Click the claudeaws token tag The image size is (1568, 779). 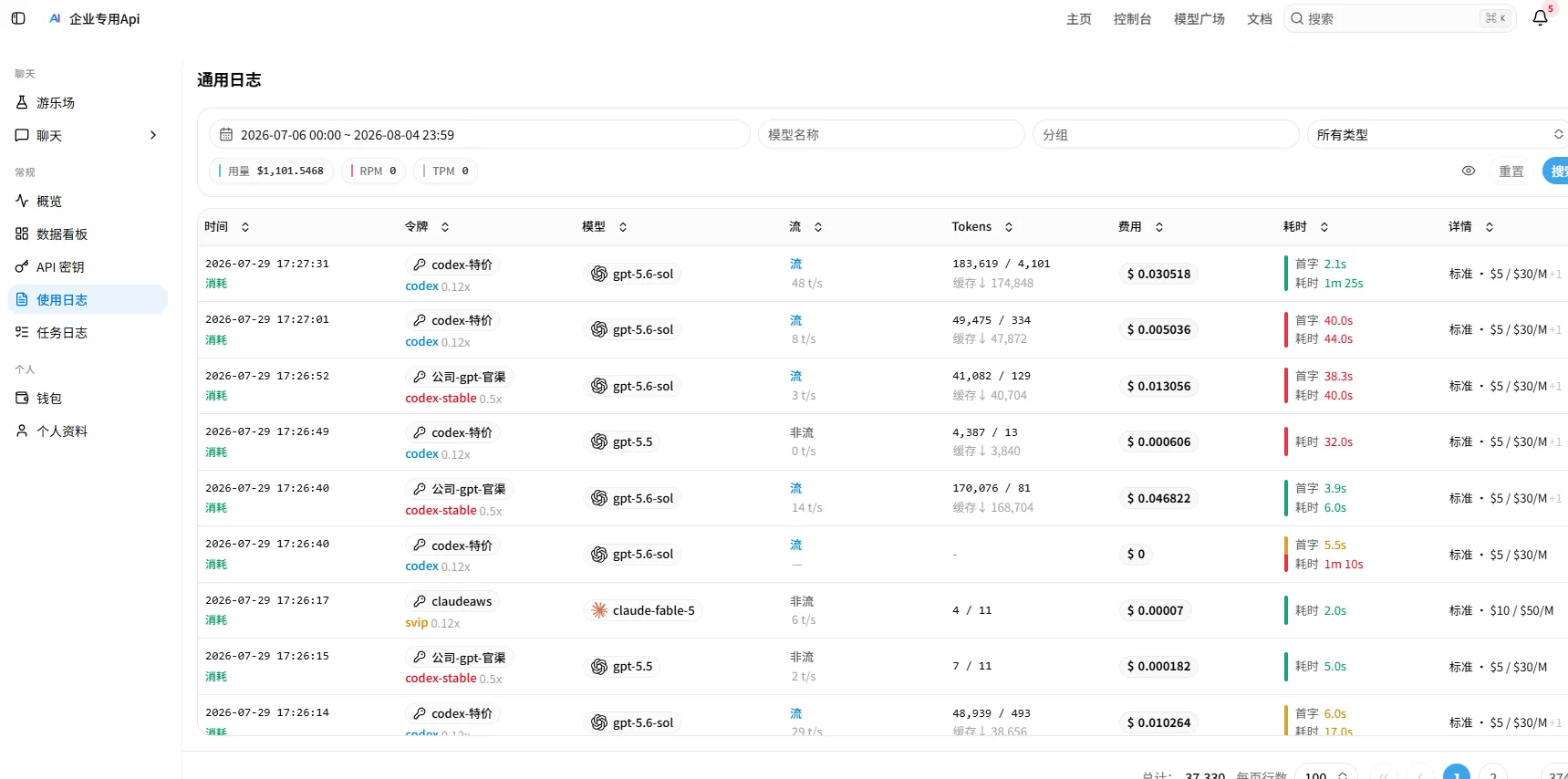coord(452,601)
